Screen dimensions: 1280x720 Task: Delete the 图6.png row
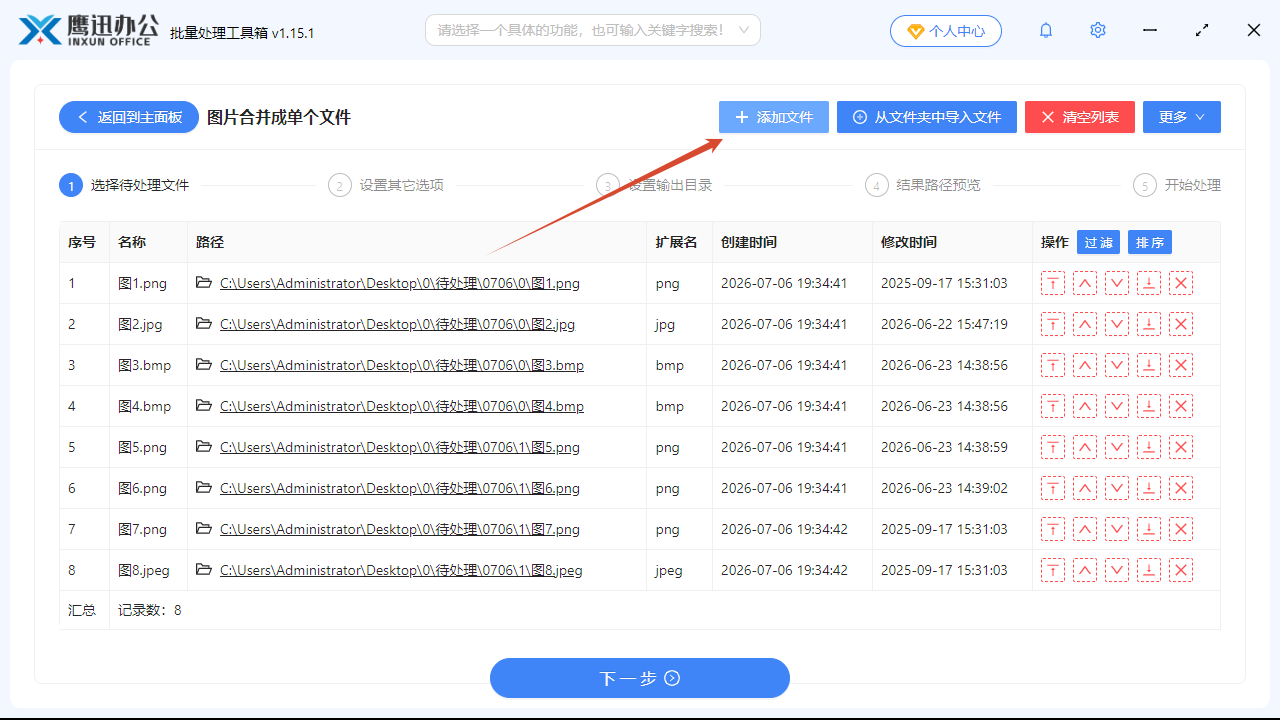pyautogui.click(x=1181, y=488)
